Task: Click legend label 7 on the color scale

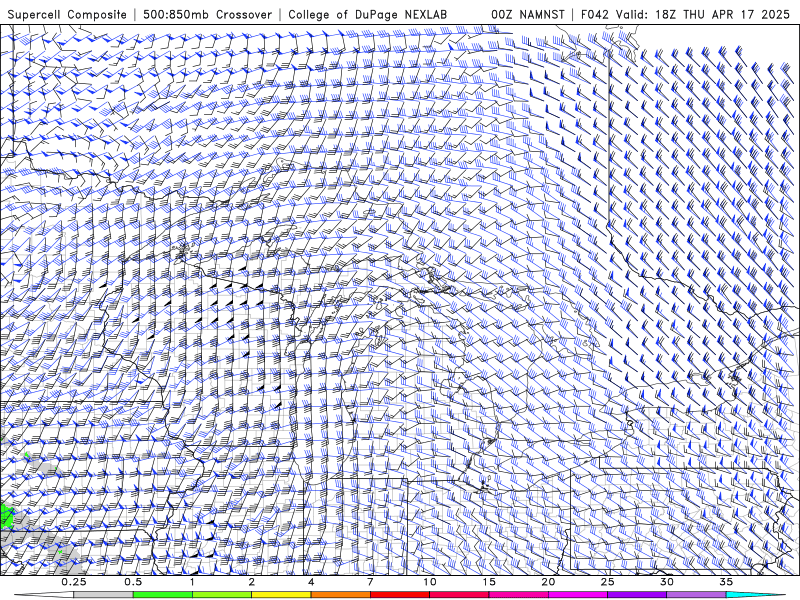Action: (370, 582)
